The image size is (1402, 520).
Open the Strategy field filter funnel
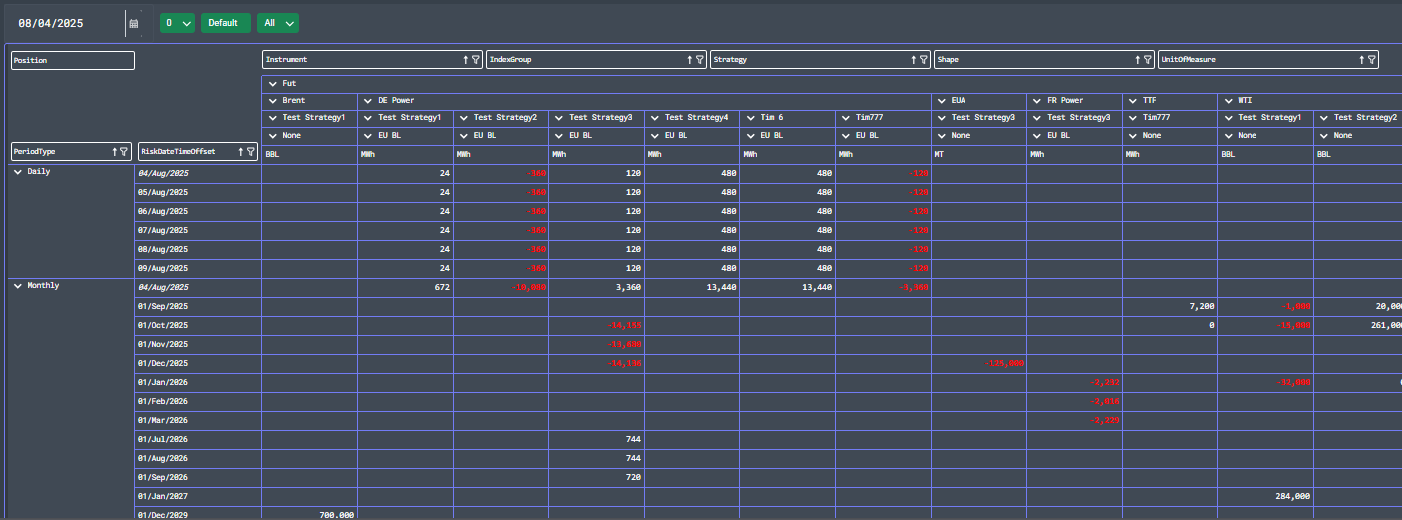(924, 60)
